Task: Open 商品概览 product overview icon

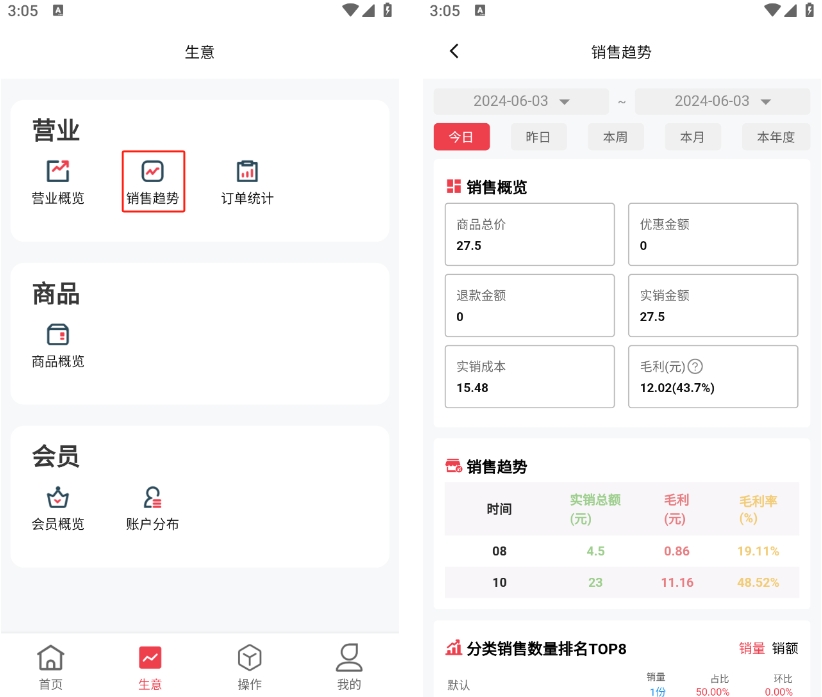Action: point(58,345)
